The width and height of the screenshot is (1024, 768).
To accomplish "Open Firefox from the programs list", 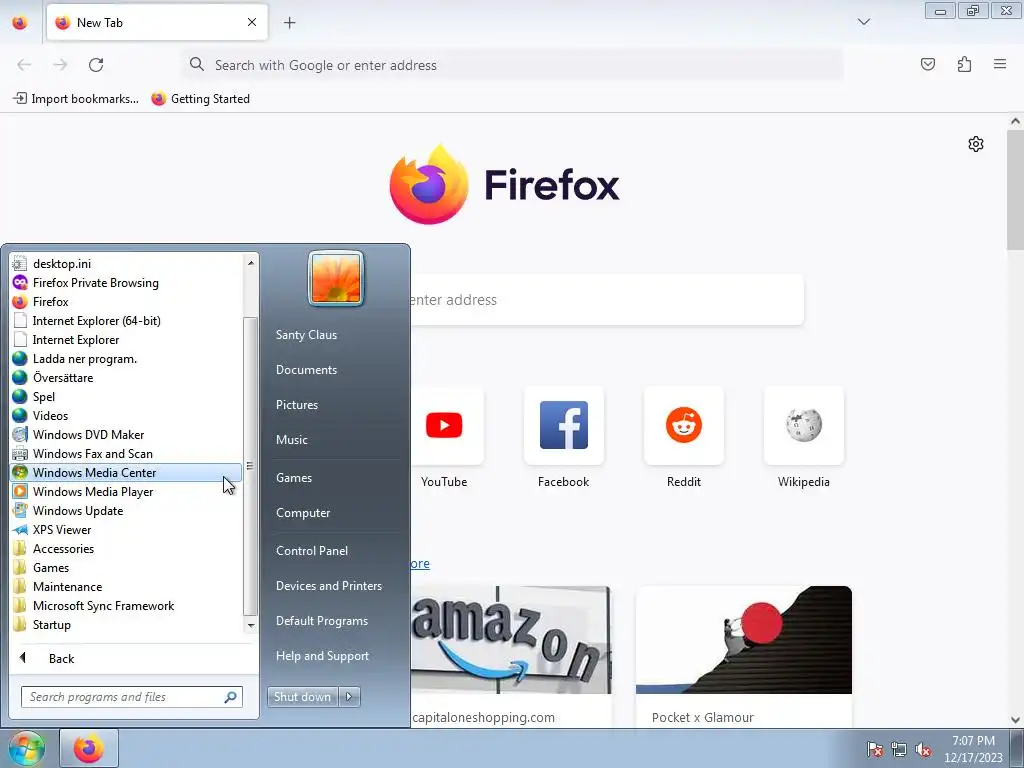I will [125, 302].
